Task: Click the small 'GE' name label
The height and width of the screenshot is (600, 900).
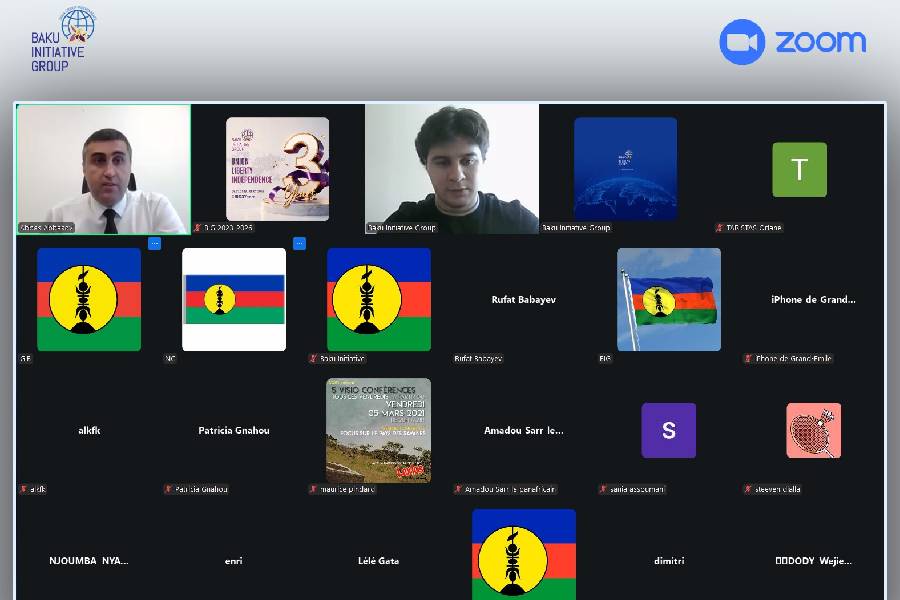Action: pos(25,359)
